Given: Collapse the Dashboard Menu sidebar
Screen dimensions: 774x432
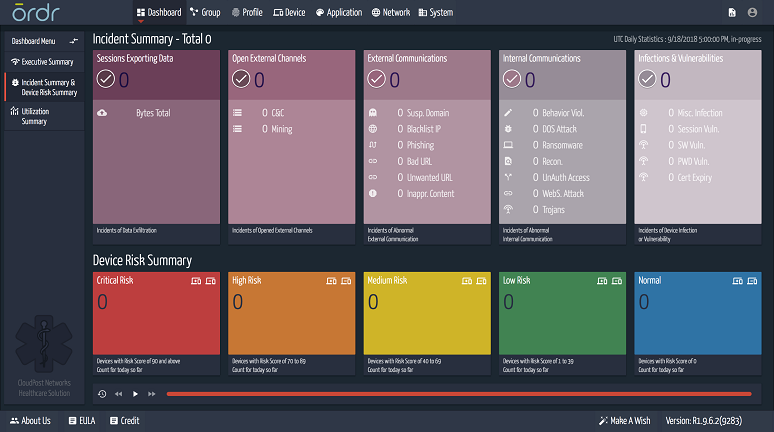Looking at the screenshot, I should pyautogui.click(x=73, y=41).
